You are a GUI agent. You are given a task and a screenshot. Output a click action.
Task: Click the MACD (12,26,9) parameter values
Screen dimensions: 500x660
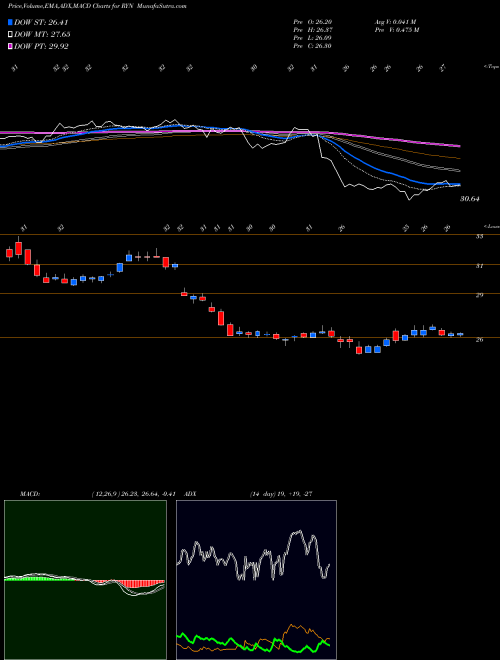pyautogui.click(x=133, y=494)
